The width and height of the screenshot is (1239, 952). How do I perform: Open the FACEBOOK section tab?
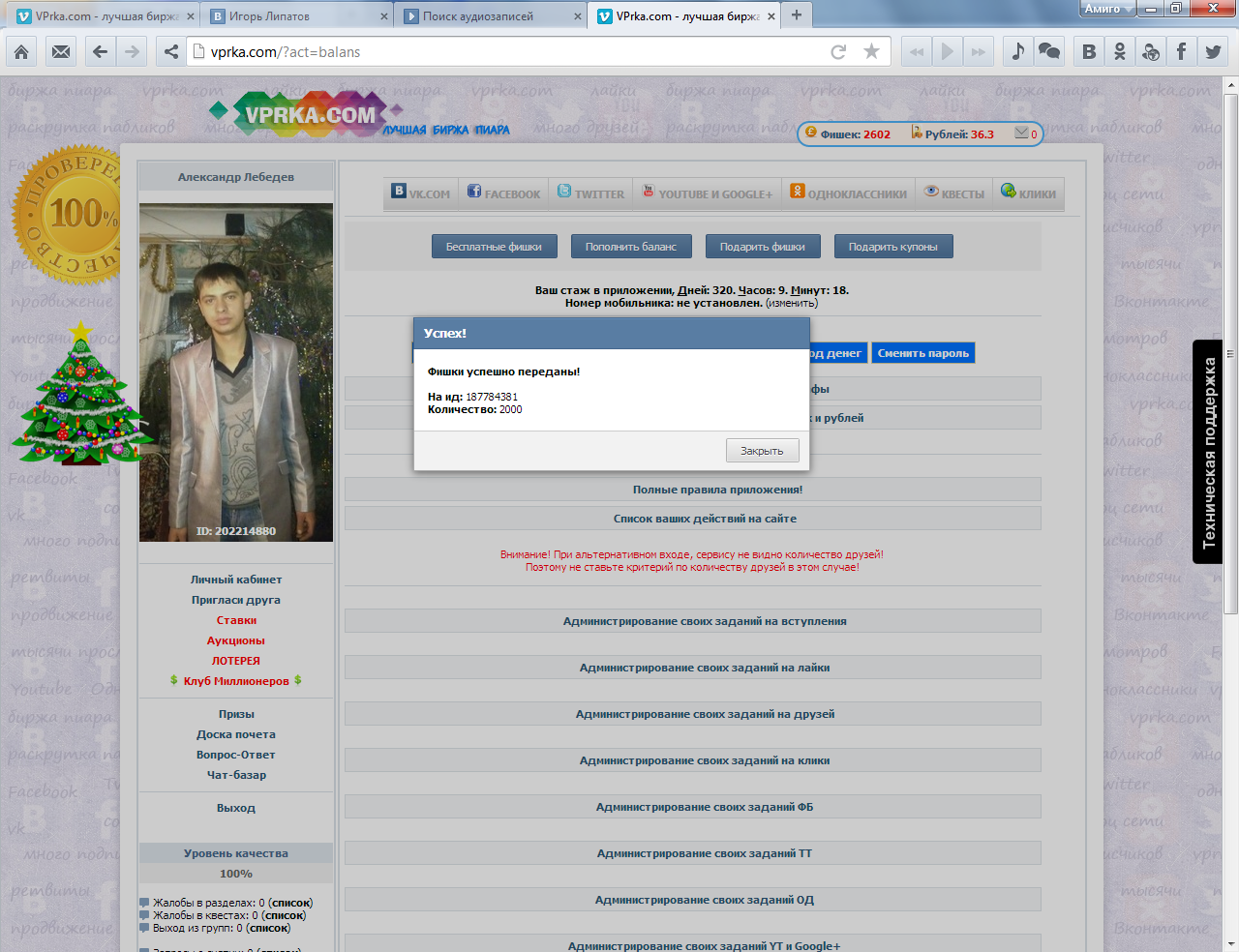click(503, 193)
